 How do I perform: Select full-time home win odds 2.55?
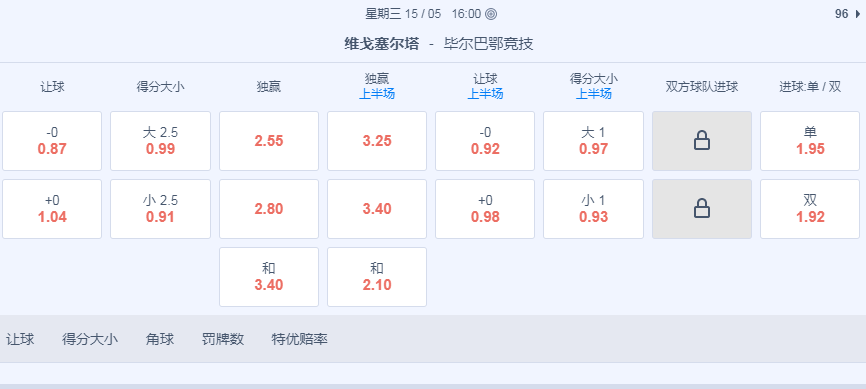coord(269,141)
